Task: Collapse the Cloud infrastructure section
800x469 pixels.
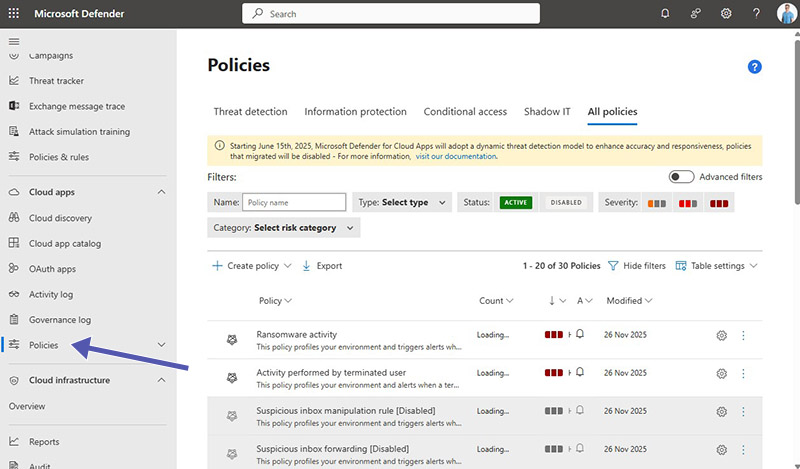Action: [x=161, y=380]
